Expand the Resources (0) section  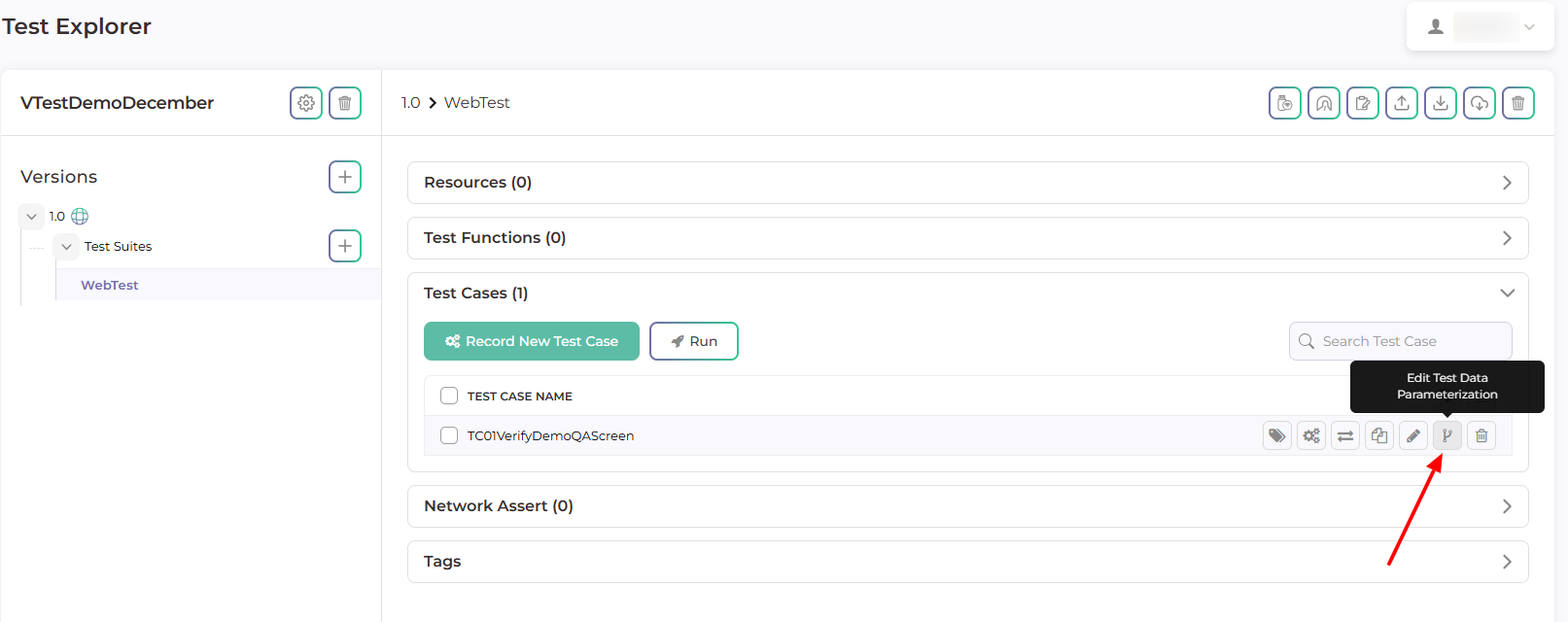pos(1506,183)
